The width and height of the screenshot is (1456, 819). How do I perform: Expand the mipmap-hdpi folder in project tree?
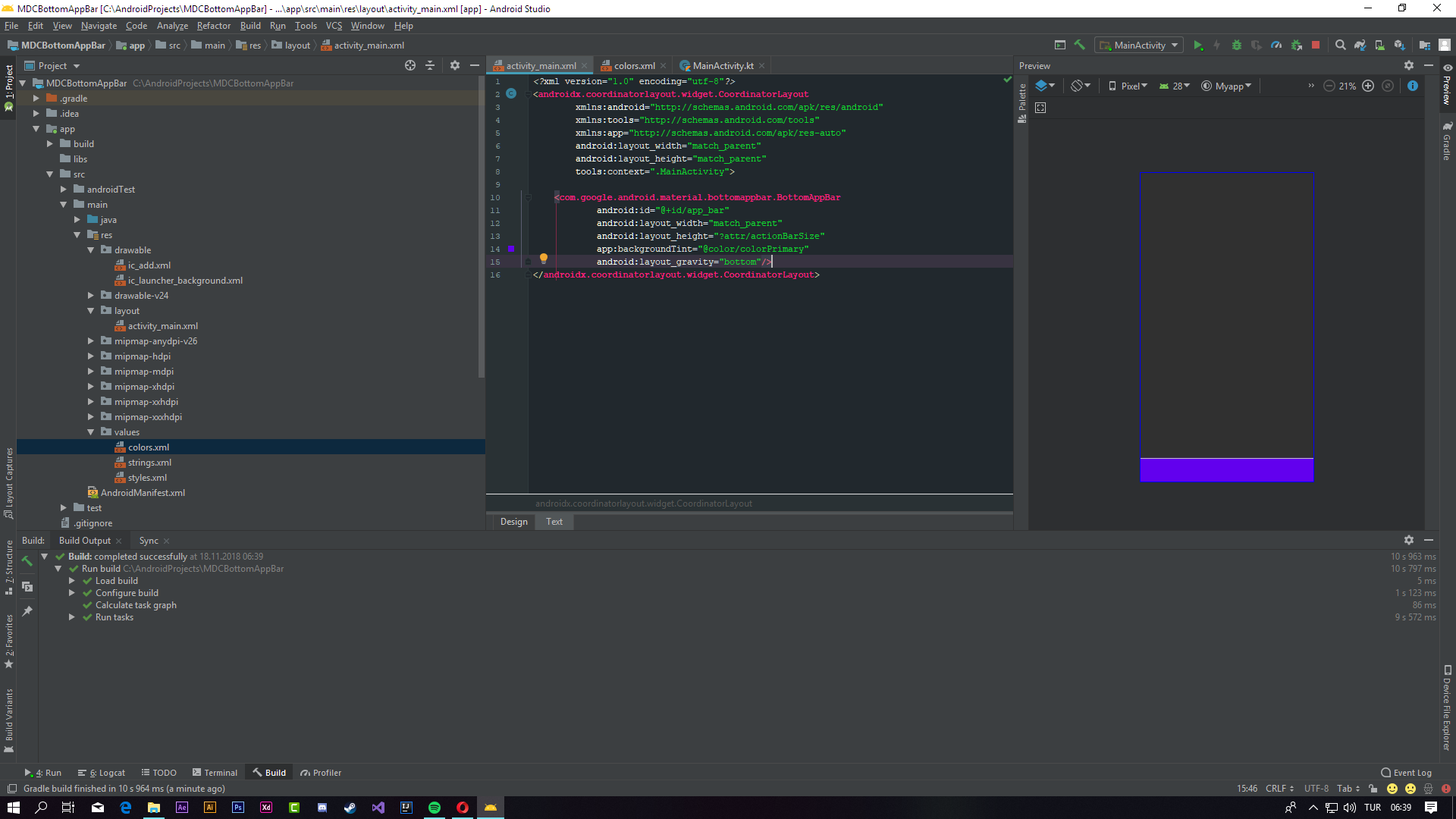coord(91,356)
